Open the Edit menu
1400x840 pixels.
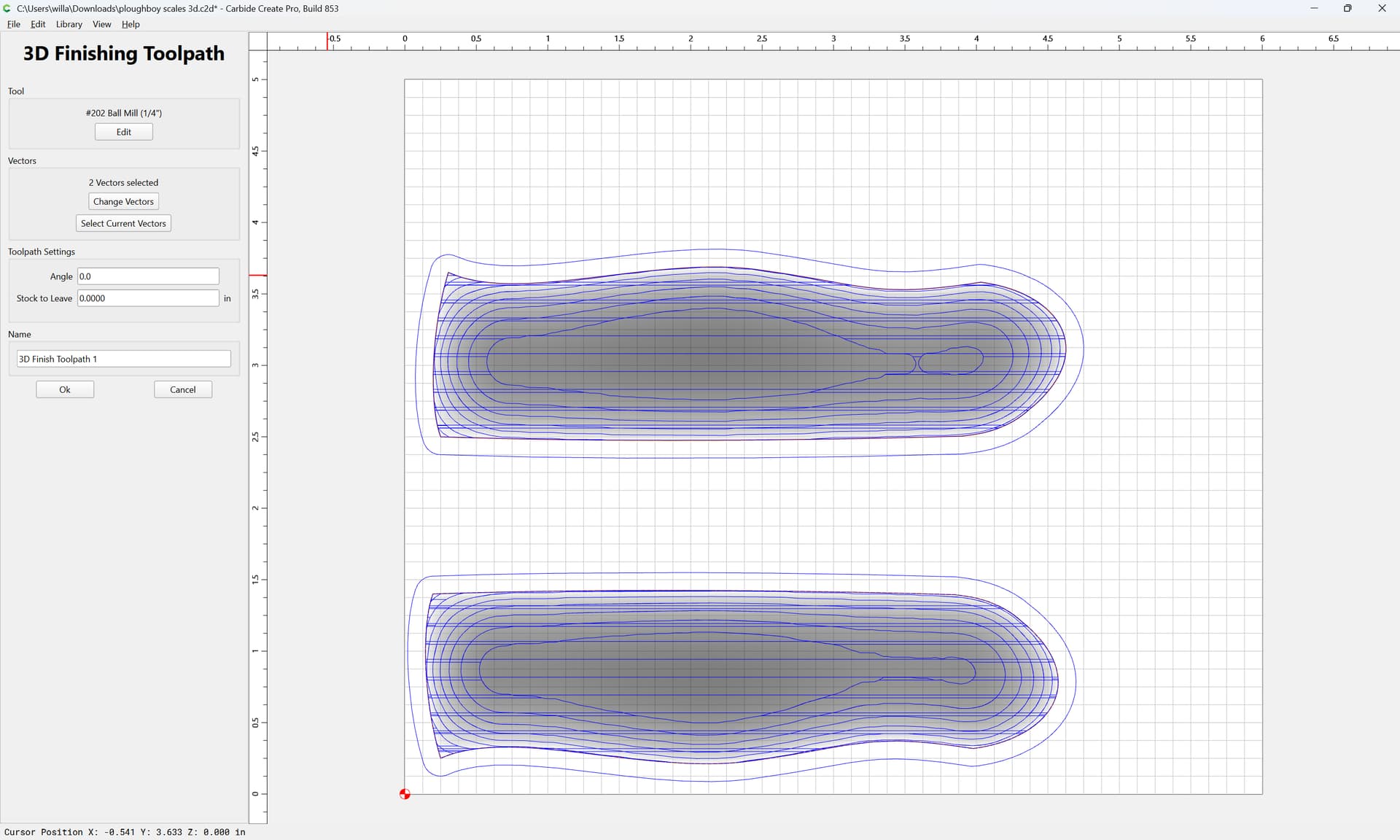[38, 24]
